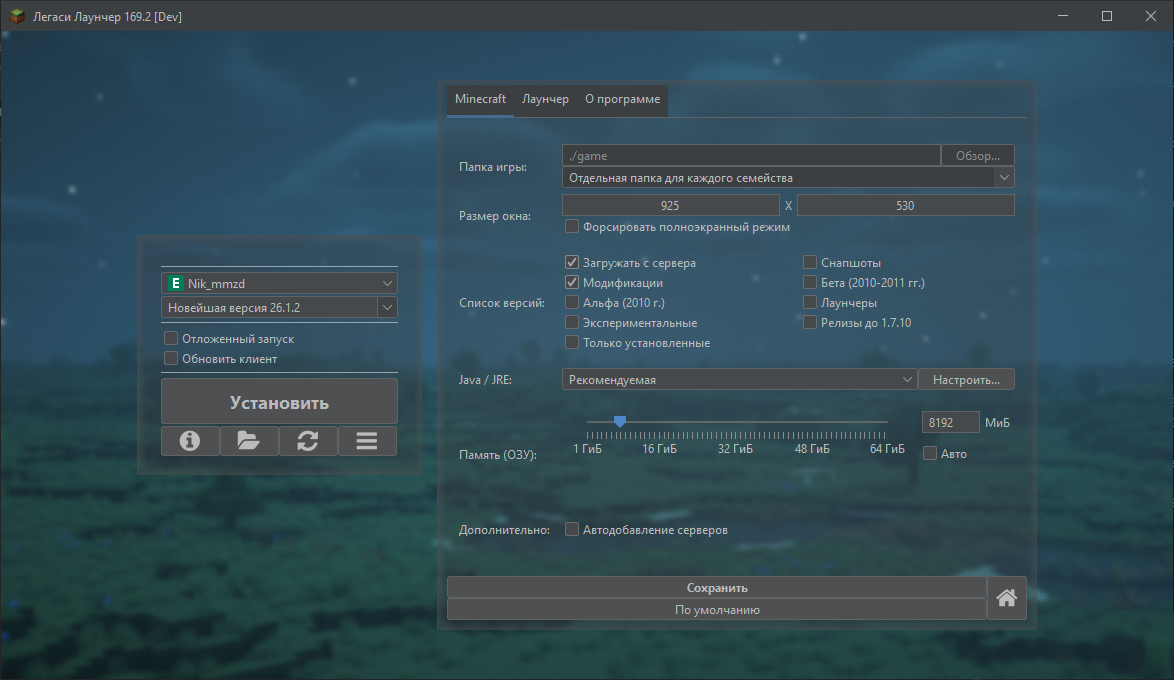Viewport: 1174px width, 680px height.
Task: Open the hamburger menu icon button
Action: tap(367, 440)
